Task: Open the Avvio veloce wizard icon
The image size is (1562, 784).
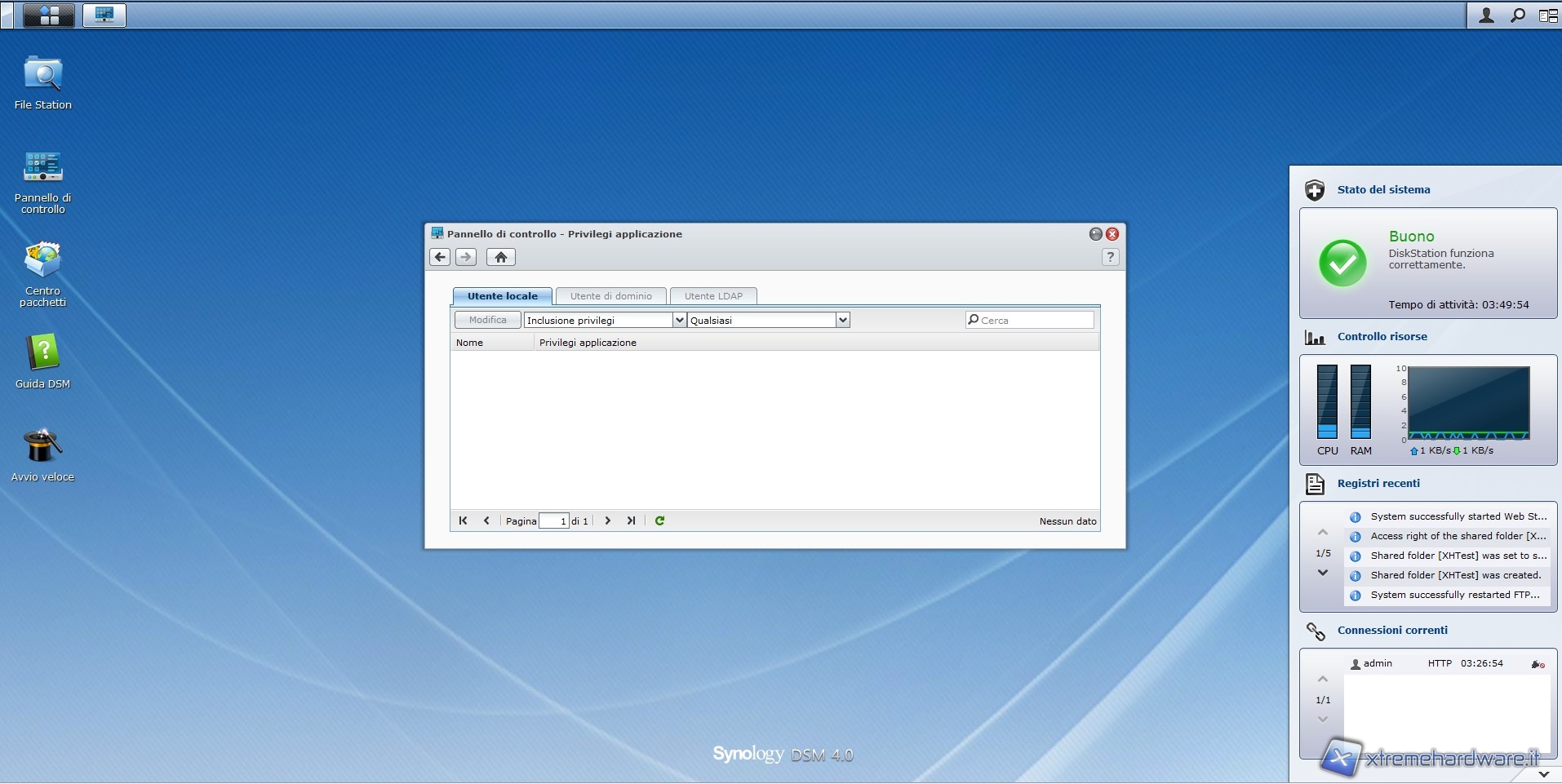Action: point(42,447)
